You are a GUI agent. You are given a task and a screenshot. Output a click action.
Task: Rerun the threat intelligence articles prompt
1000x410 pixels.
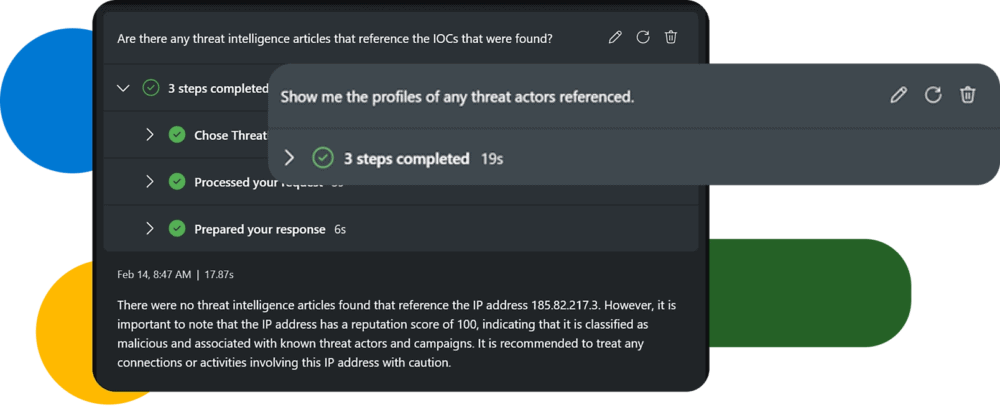[x=643, y=38]
